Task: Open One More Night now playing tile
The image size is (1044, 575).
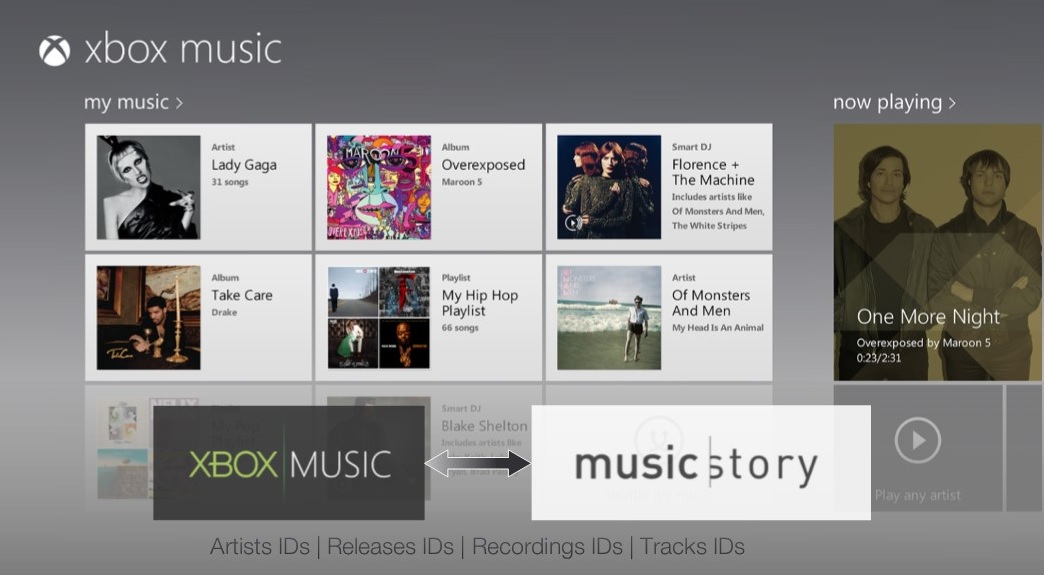Action: [x=939, y=252]
